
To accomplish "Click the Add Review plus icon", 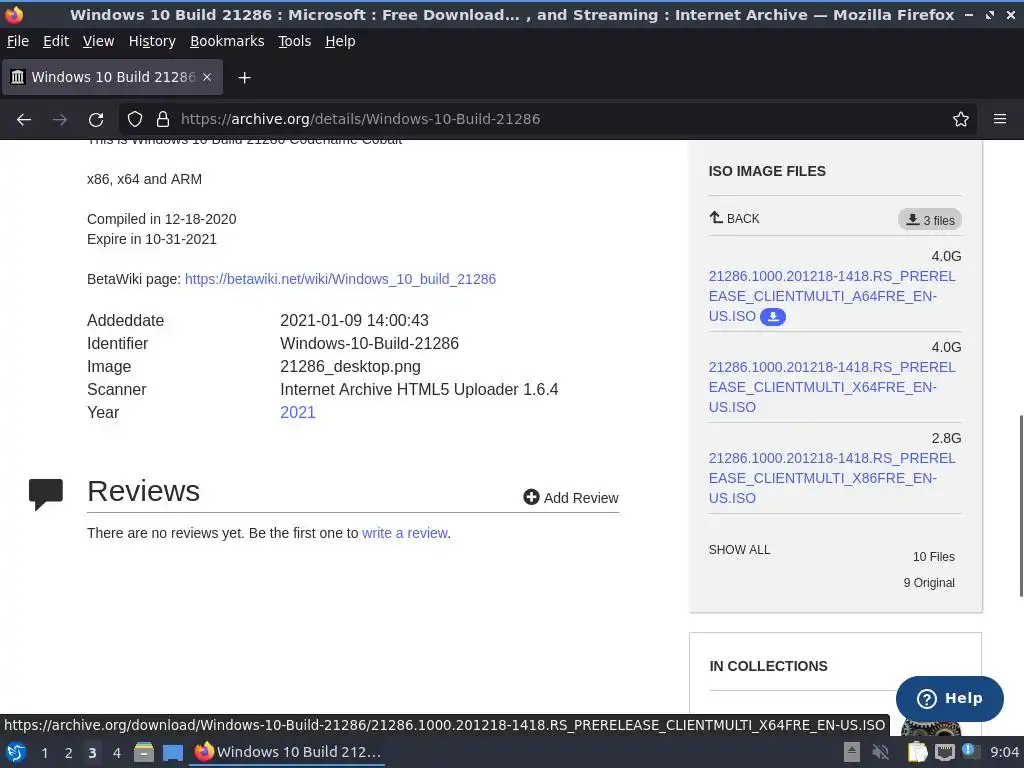I will pyautogui.click(x=532, y=498).
